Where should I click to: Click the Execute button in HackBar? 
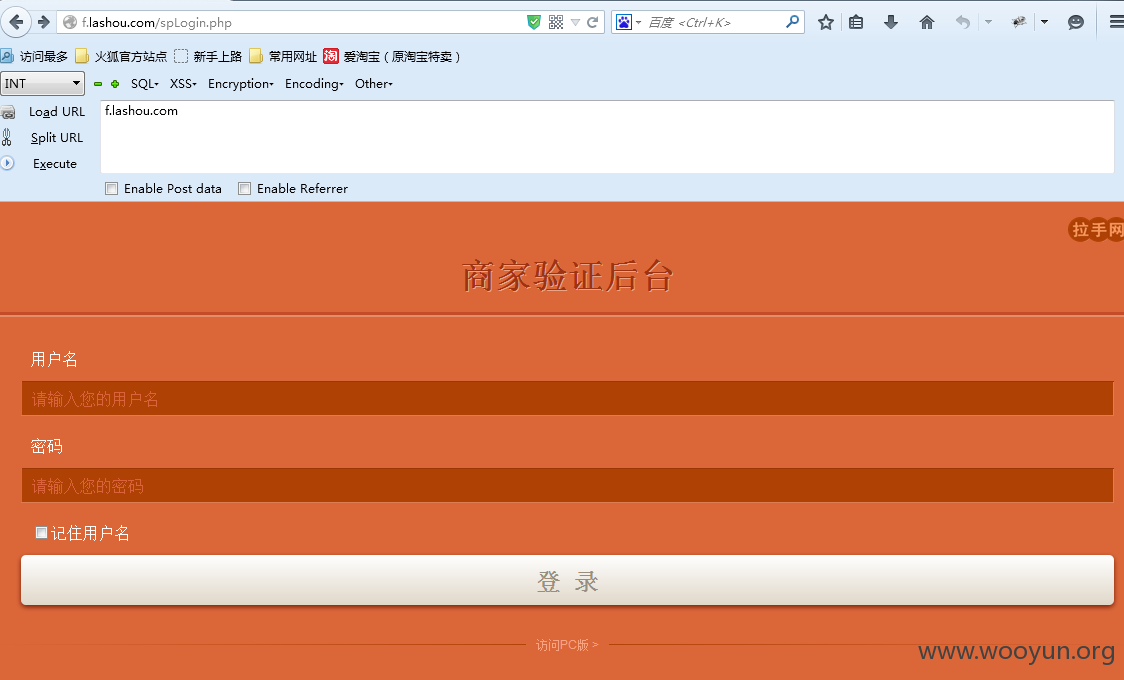pyautogui.click(x=54, y=163)
